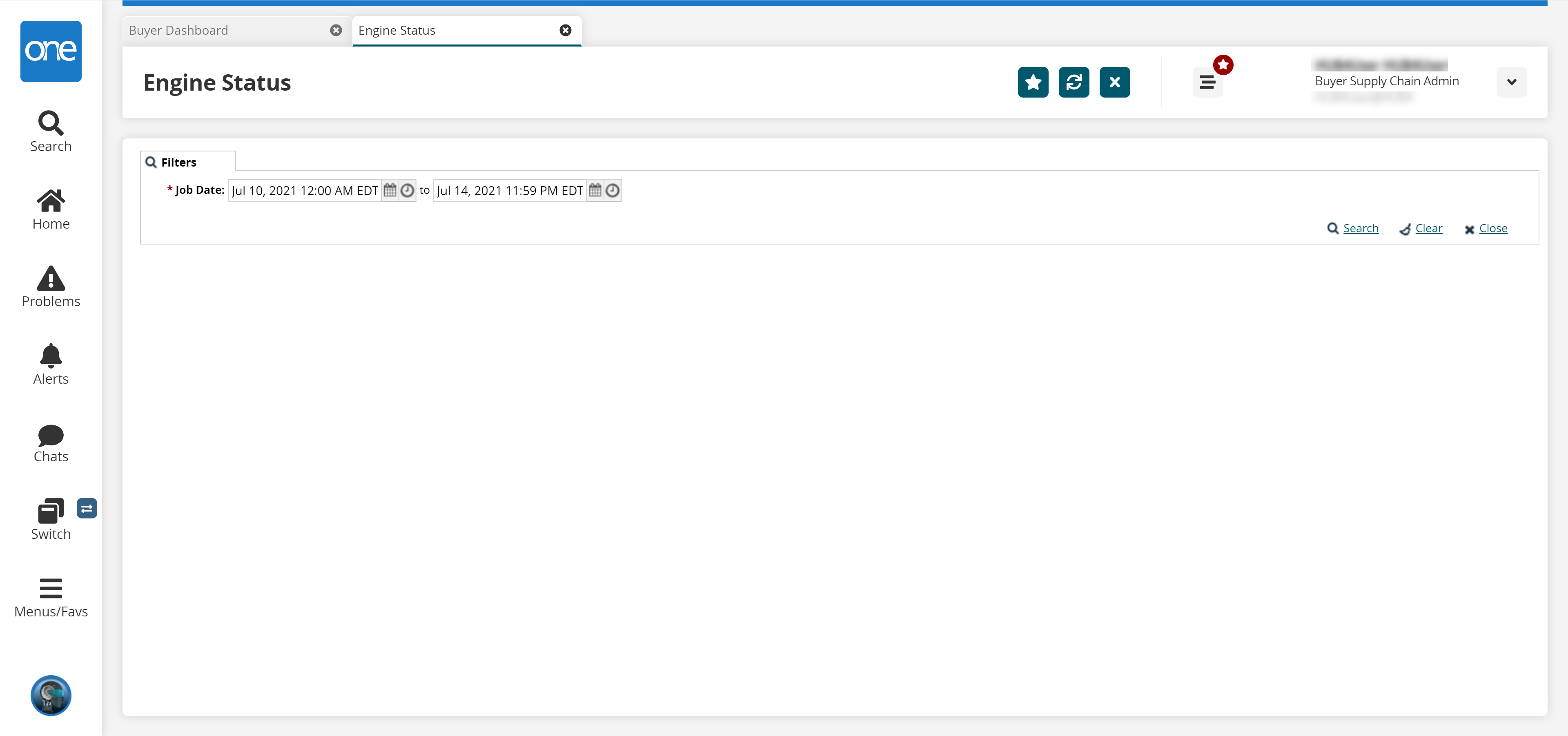Refresh the Engine Status page
Viewport: 1568px width, 736px height.
[x=1073, y=82]
